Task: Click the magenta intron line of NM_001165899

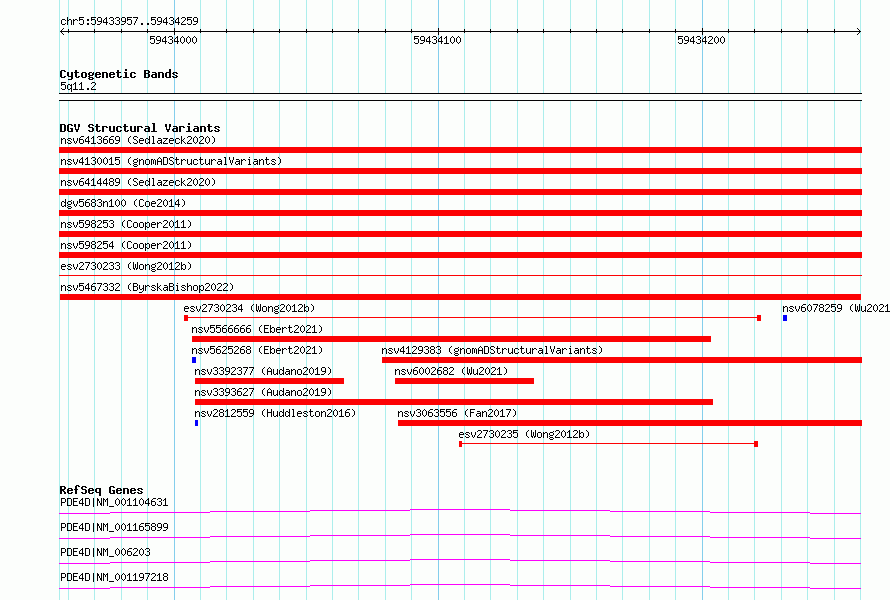Action: coord(460,536)
